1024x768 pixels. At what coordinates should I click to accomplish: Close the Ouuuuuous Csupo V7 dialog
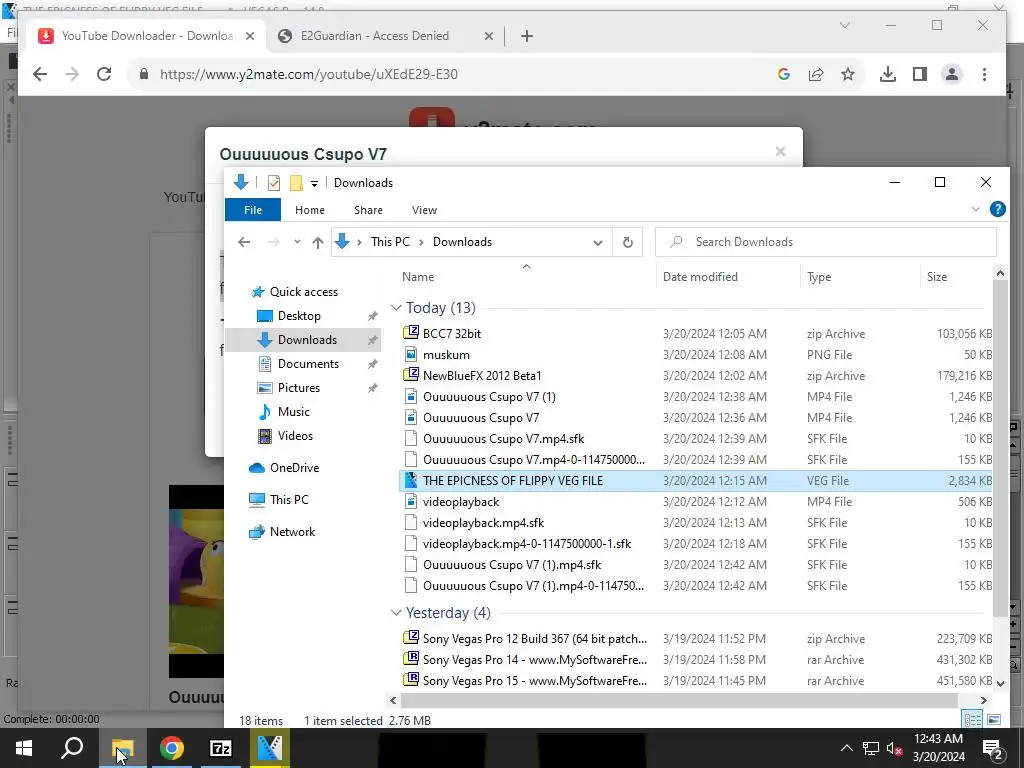click(x=780, y=152)
